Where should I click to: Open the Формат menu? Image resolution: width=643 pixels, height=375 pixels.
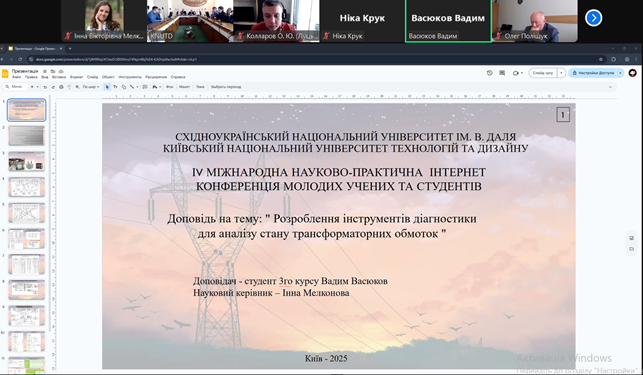pyautogui.click(x=76, y=77)
